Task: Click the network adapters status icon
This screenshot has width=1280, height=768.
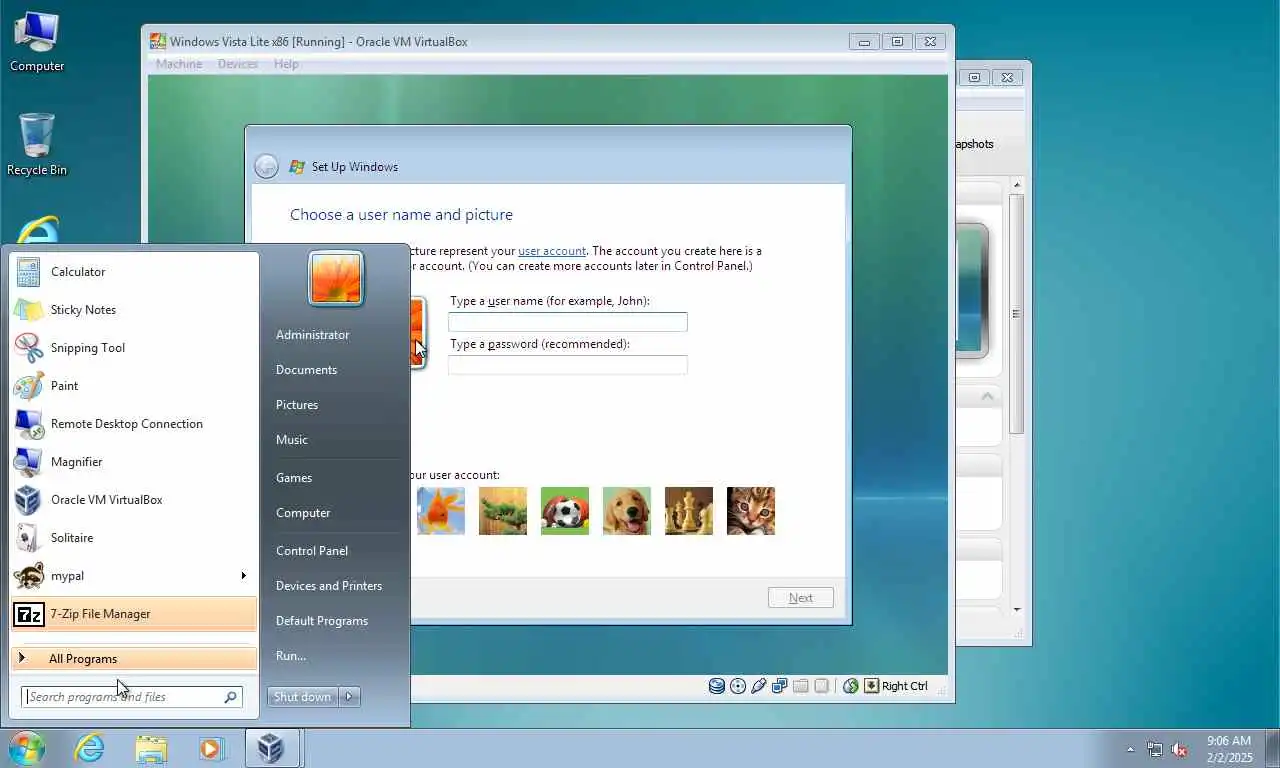Action: point(780,686)
